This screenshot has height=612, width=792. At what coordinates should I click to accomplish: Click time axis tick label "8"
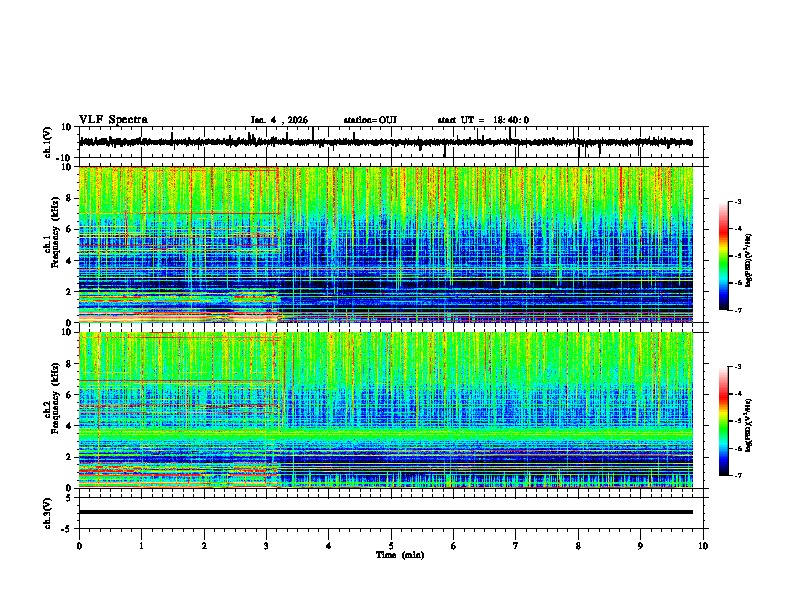click(578, 545)
